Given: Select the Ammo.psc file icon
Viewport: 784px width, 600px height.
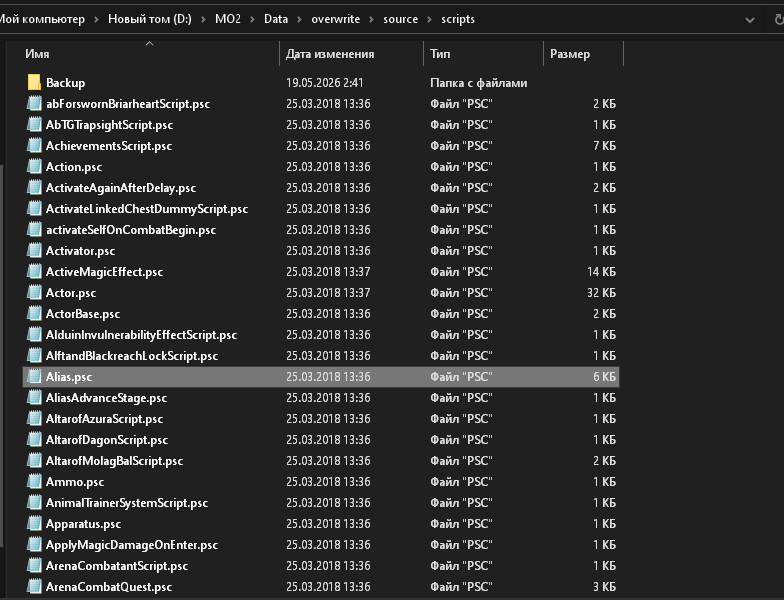Looking at the screenshot, I should [x=34, y=482].
